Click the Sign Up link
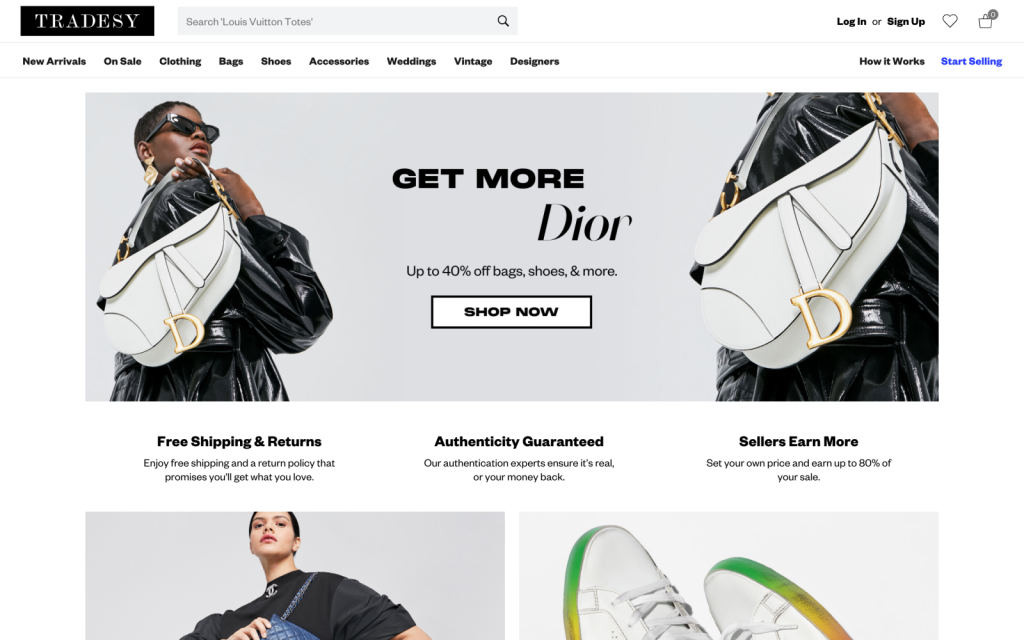Image resolution: width=1024 pixels, height=640 pixels. click(906, 22)
